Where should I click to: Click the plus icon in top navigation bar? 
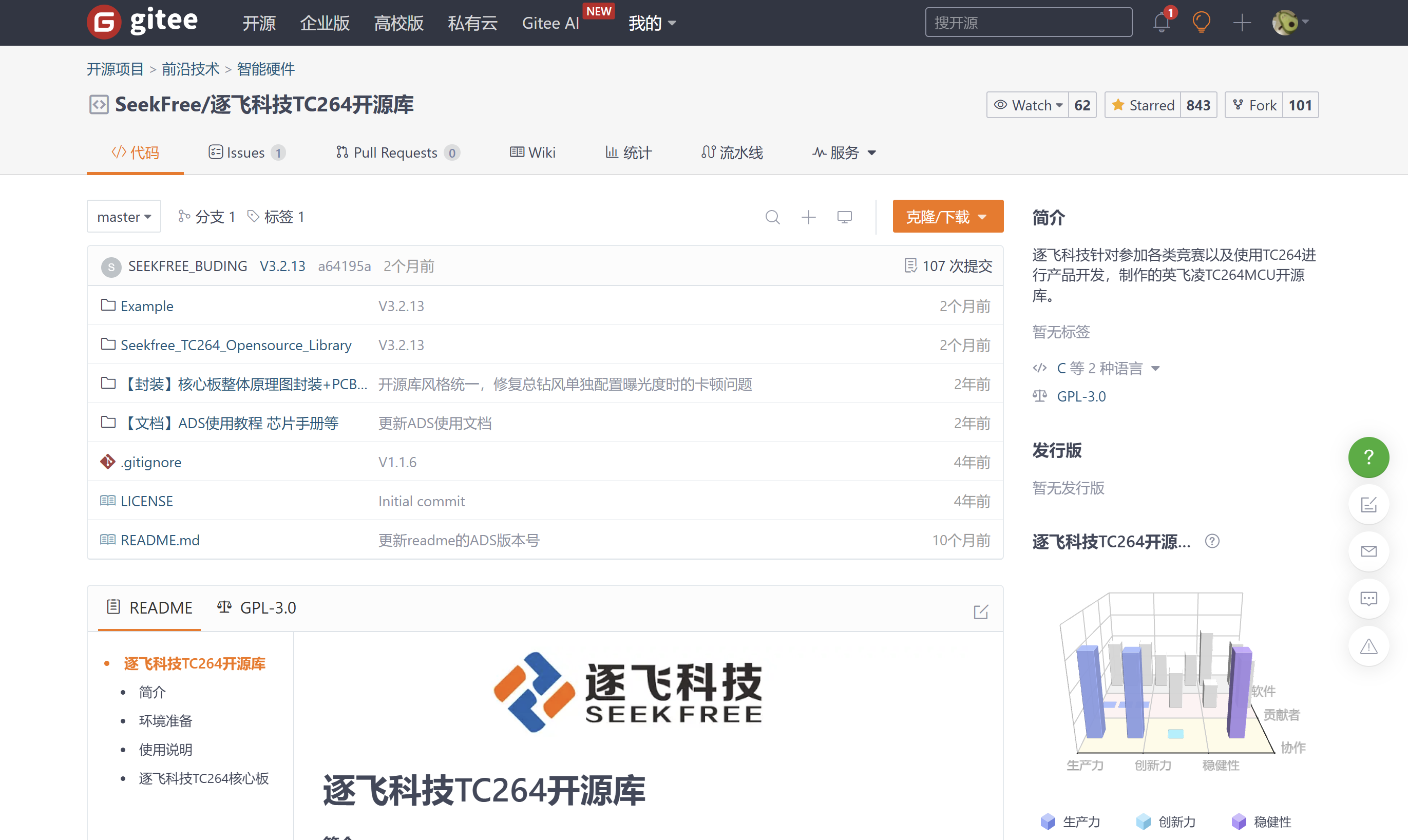[x=1242, y=23]
